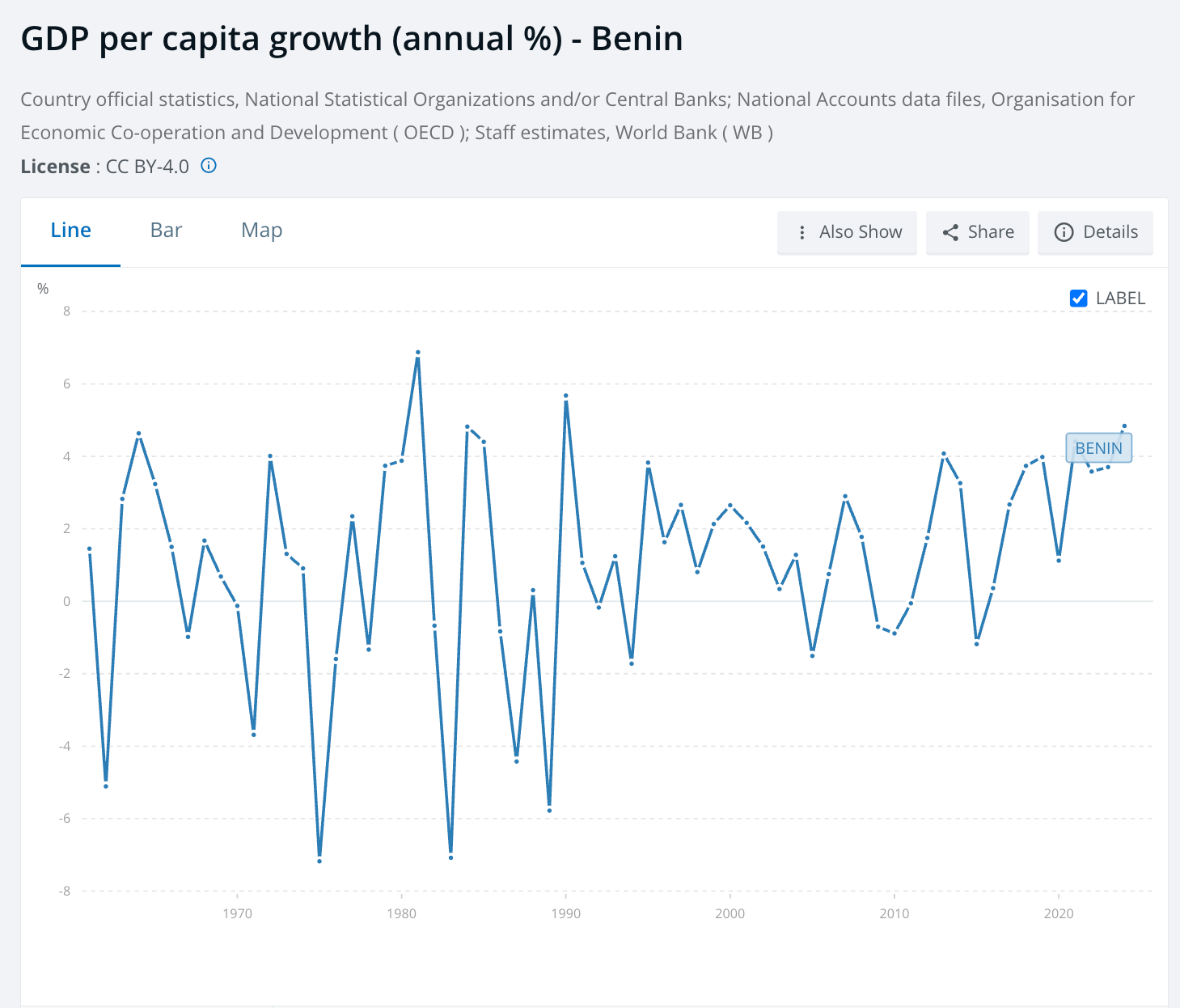
Task: Open the Details button
Action: click(1095, 233)
